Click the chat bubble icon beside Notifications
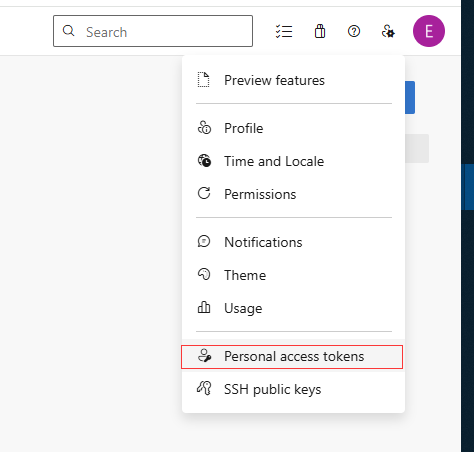The height and width of the screenshot is (452, 474). tap(204, 241)
